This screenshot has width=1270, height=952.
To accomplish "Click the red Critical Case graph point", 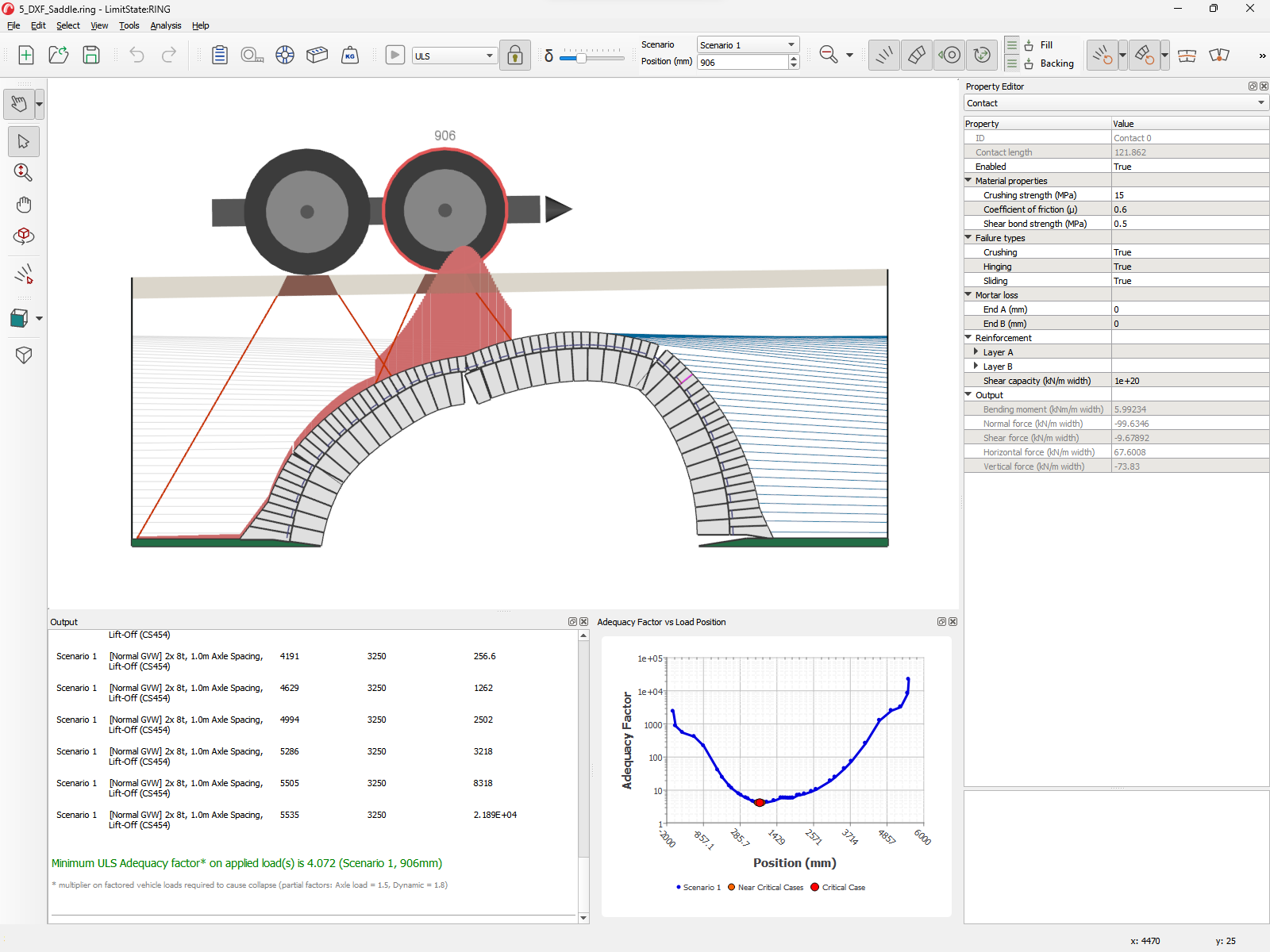I will click(x=760, y=803).
